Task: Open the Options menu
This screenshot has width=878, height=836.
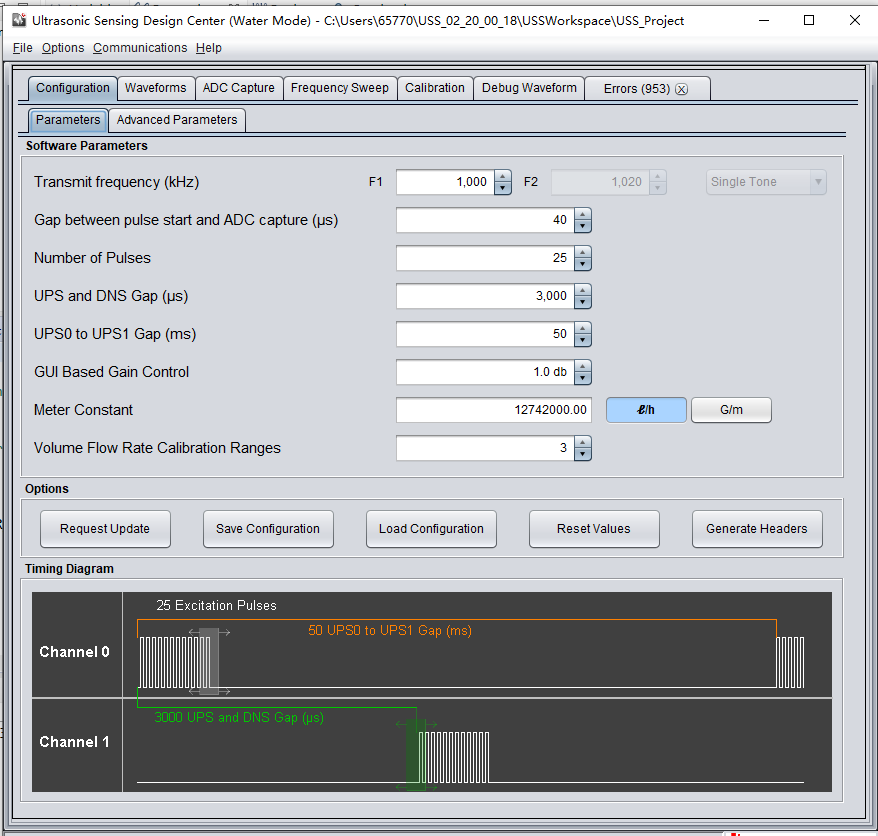Action: click(63, 48)
